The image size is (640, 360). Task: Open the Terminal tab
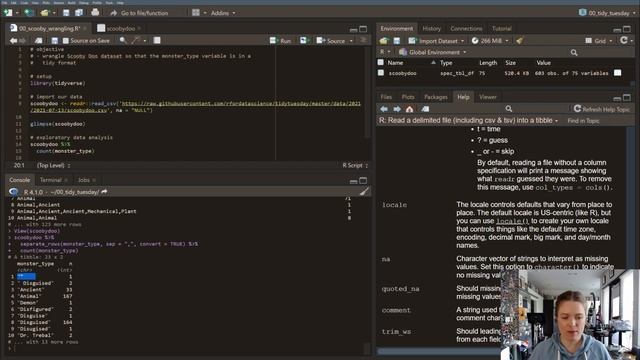click(x=51, y=180)
